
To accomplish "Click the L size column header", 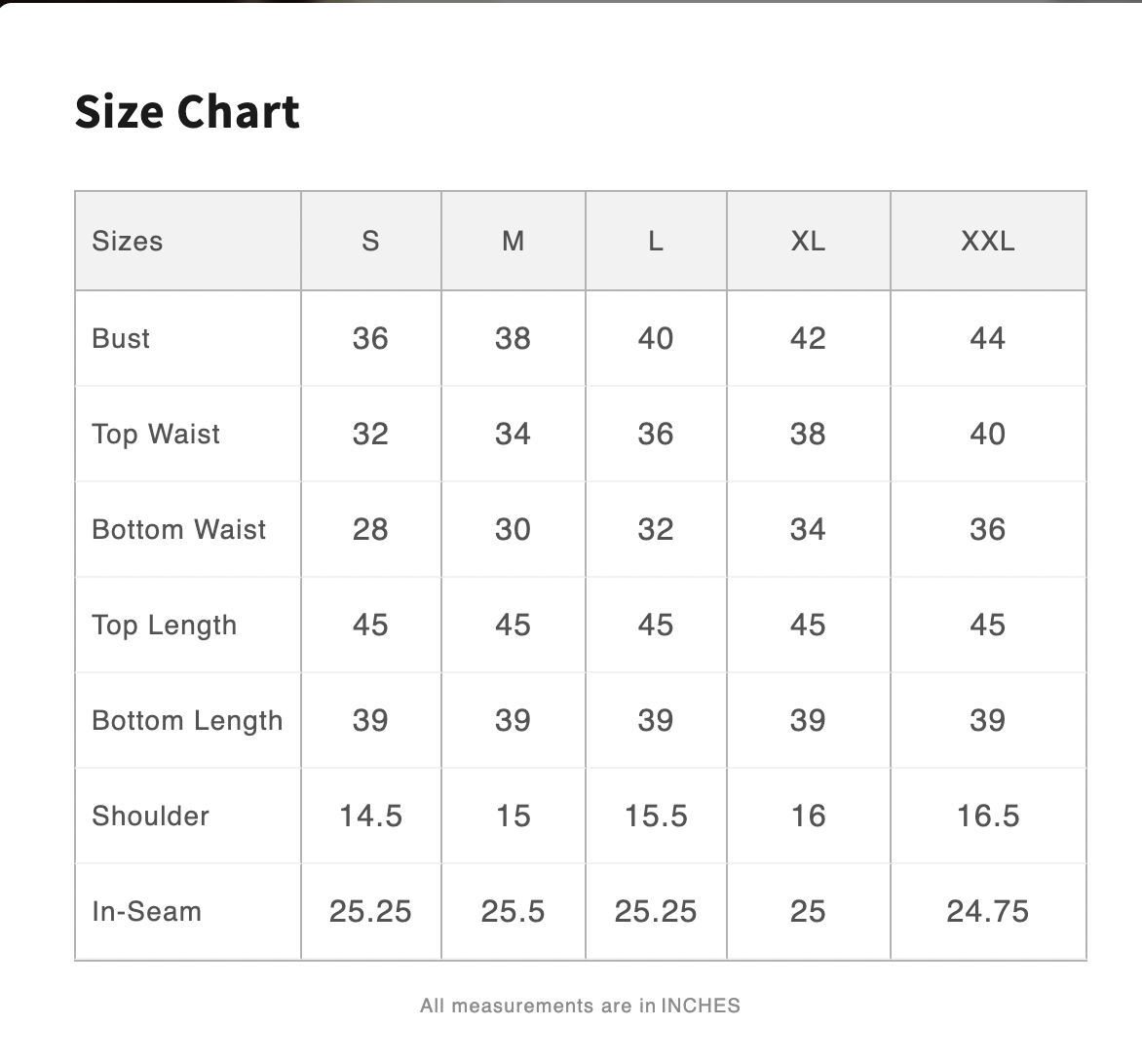I will (x=656, y=241).
